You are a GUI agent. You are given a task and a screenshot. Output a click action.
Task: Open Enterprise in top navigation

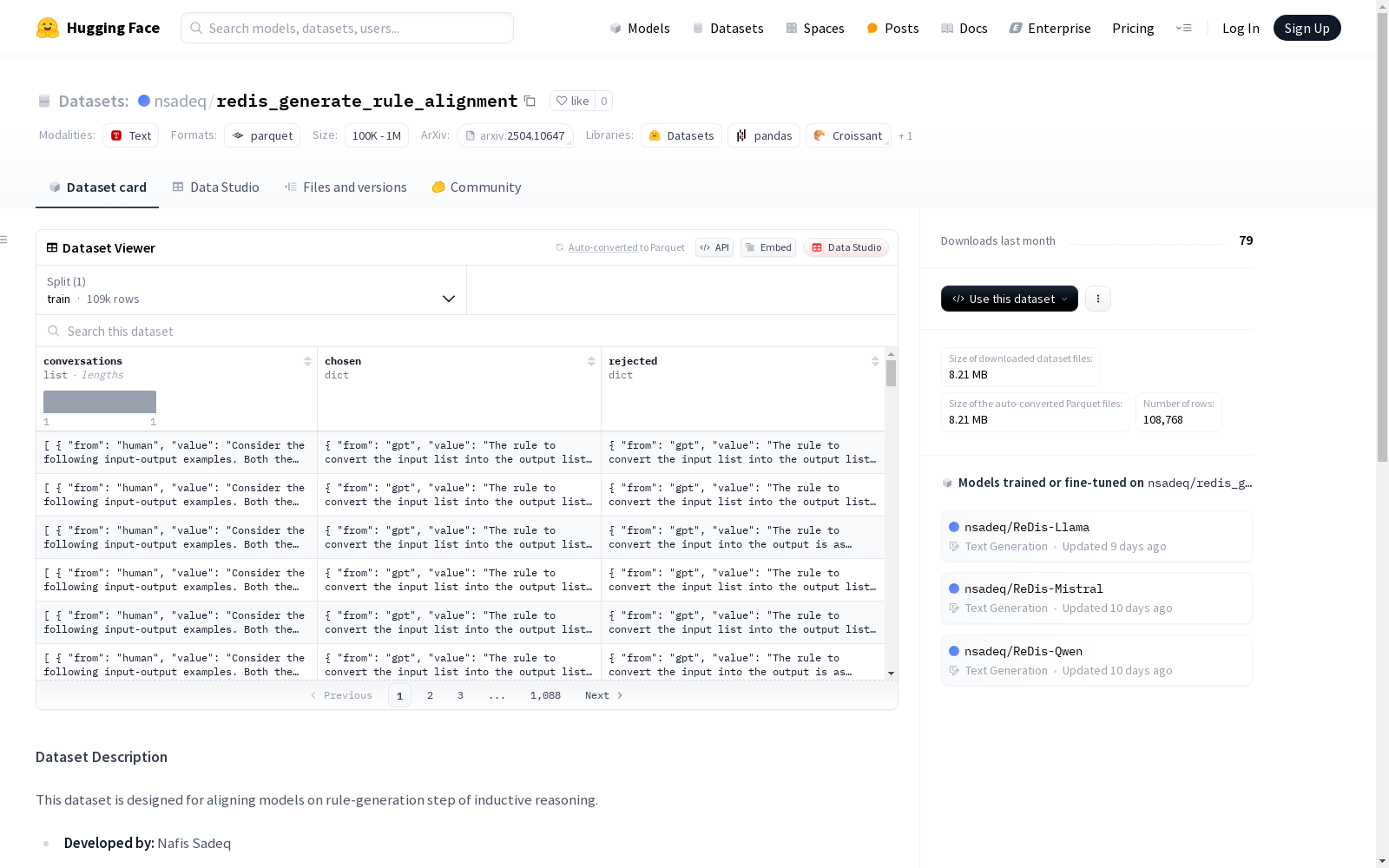click(1050, 28)
